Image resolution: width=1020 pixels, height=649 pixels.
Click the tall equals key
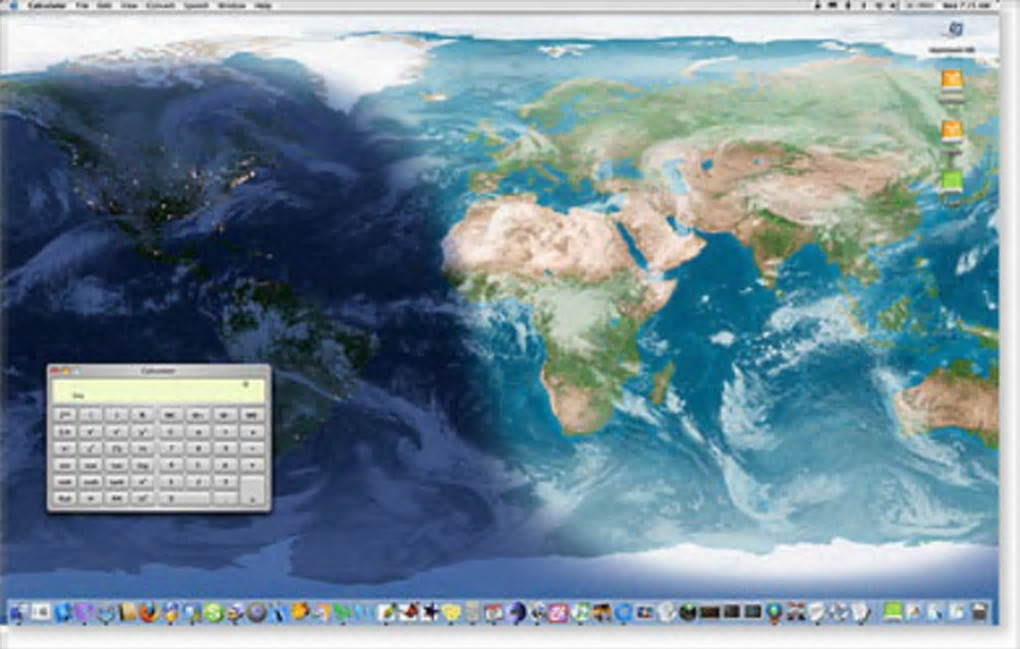(252, 490)
